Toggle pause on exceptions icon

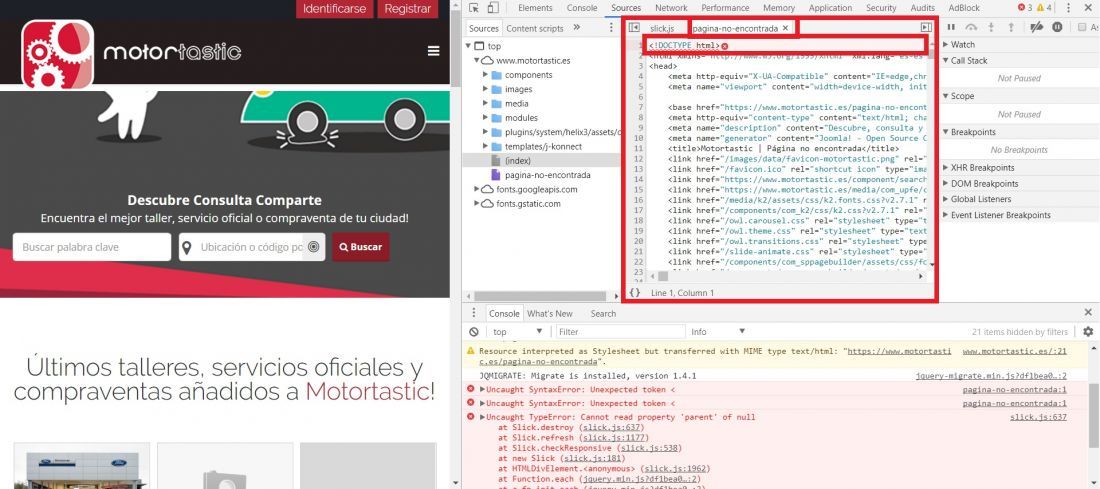coord(1057,27)
